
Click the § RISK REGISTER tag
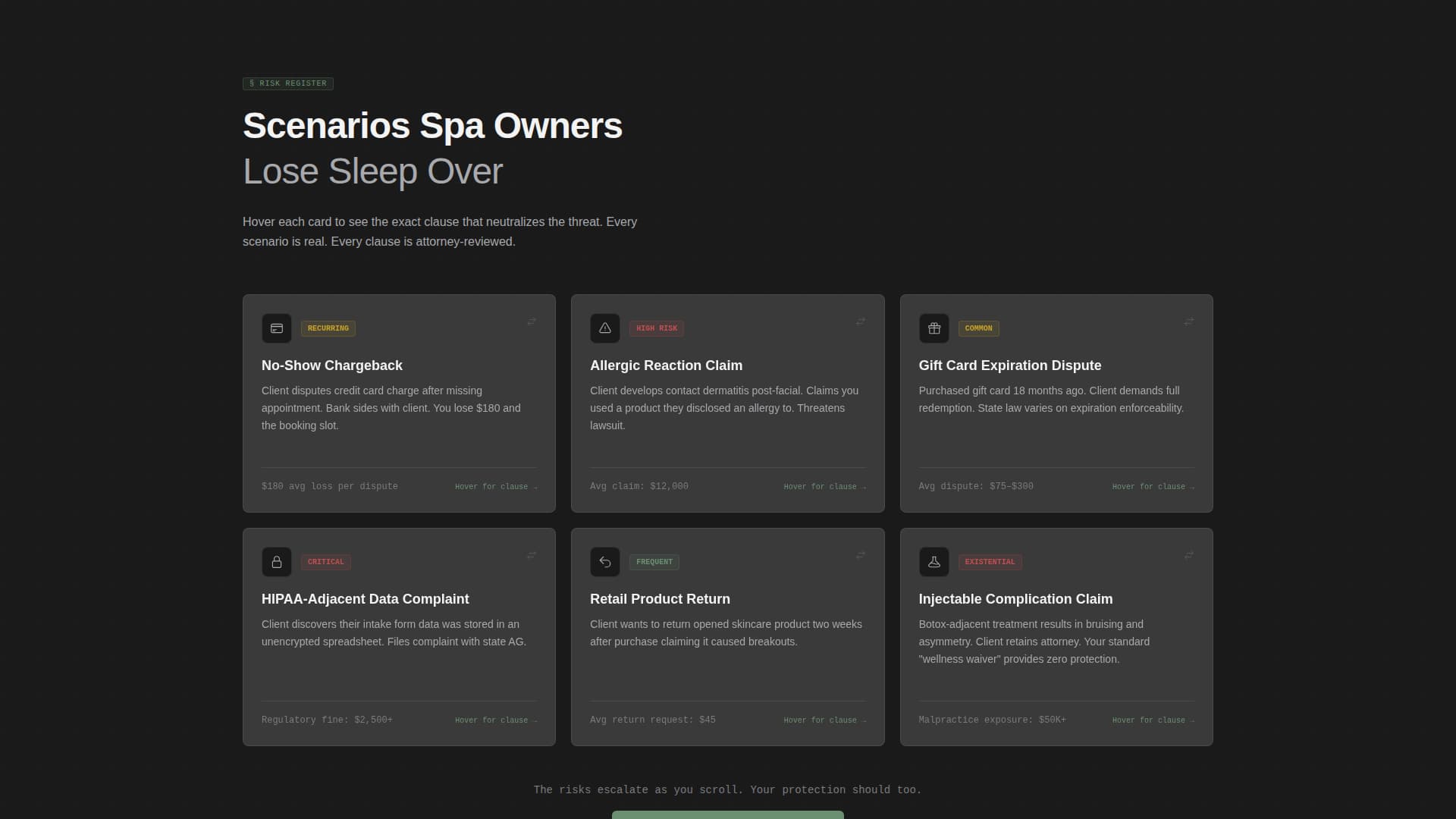click(x=288, y=83)
